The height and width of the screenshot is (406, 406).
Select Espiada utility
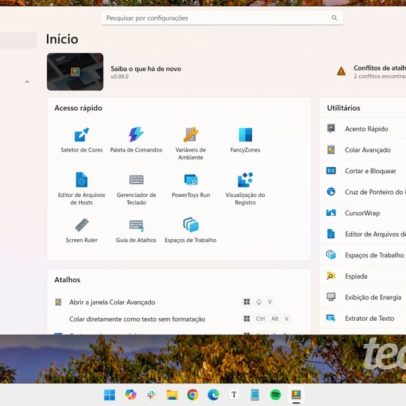coord(363,276)
